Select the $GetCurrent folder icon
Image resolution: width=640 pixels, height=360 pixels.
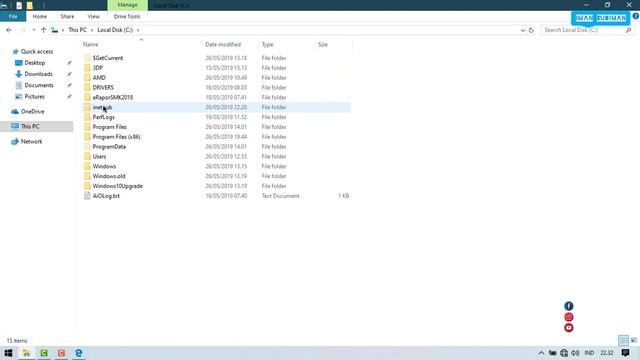(87, 58)
